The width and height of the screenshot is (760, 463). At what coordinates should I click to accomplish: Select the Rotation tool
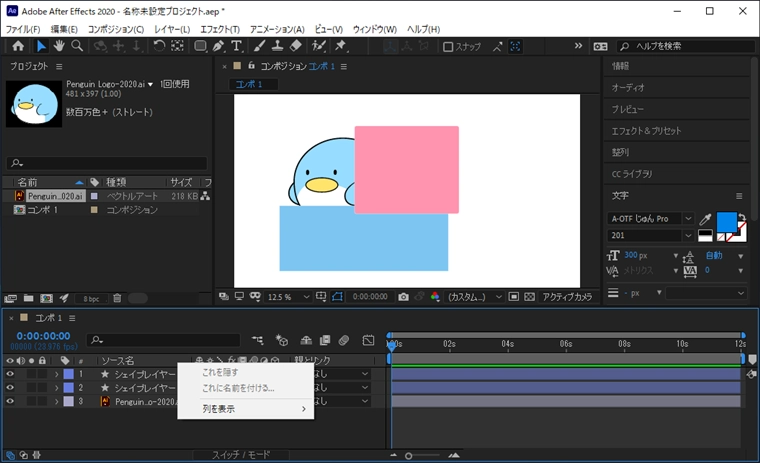[159, 46]
